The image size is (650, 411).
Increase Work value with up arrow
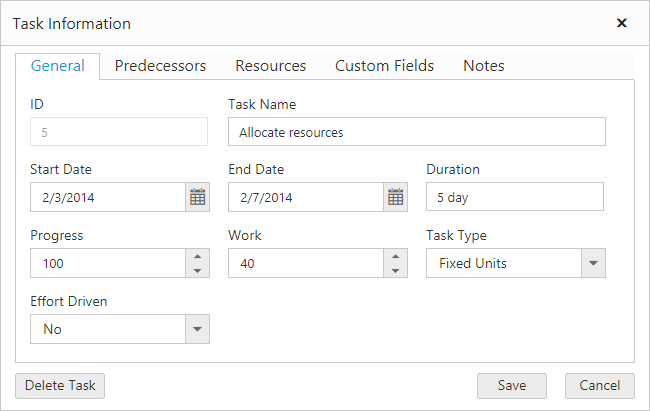coord(395,256)
